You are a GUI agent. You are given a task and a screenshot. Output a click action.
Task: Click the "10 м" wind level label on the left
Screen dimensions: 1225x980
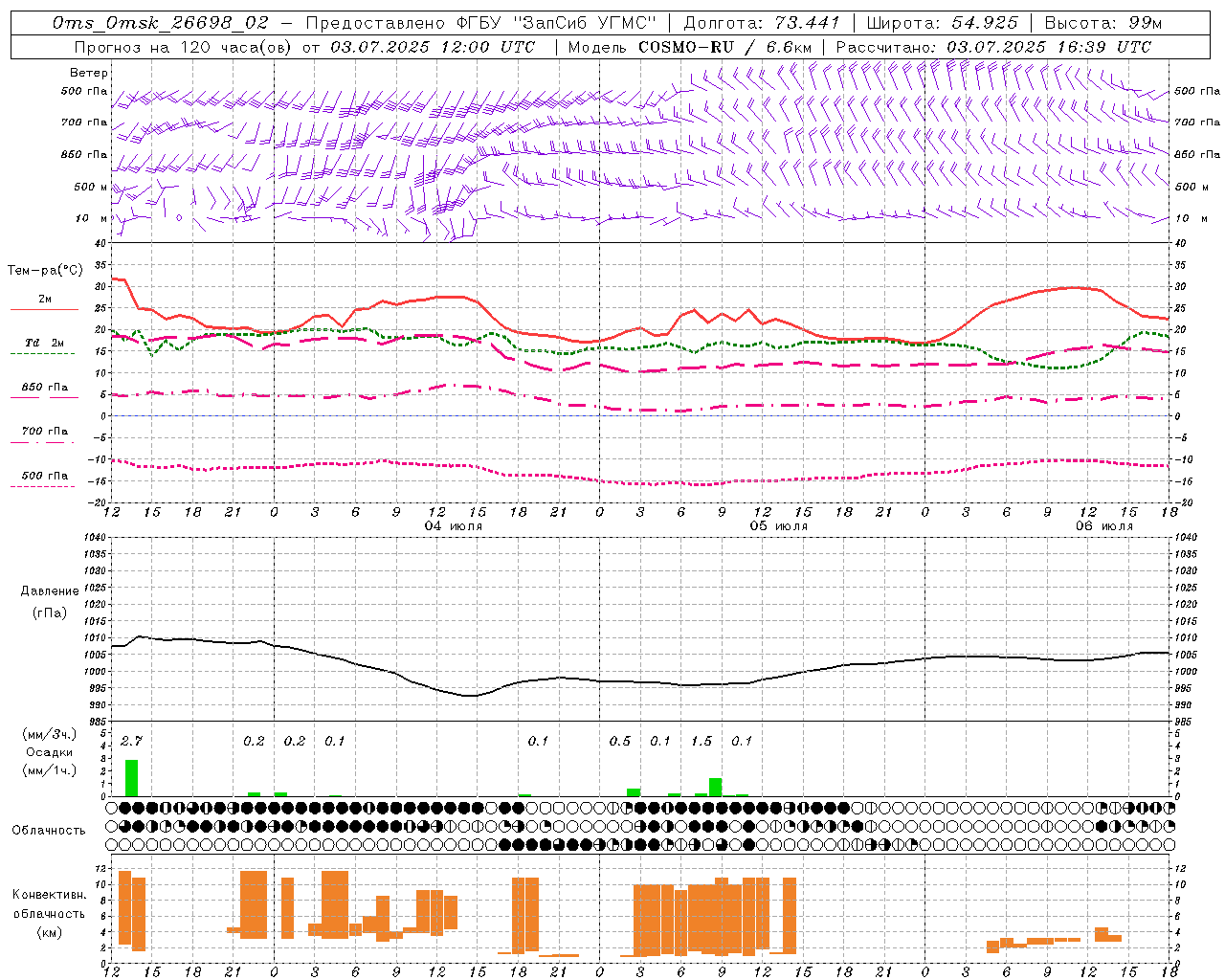point(92,218)
